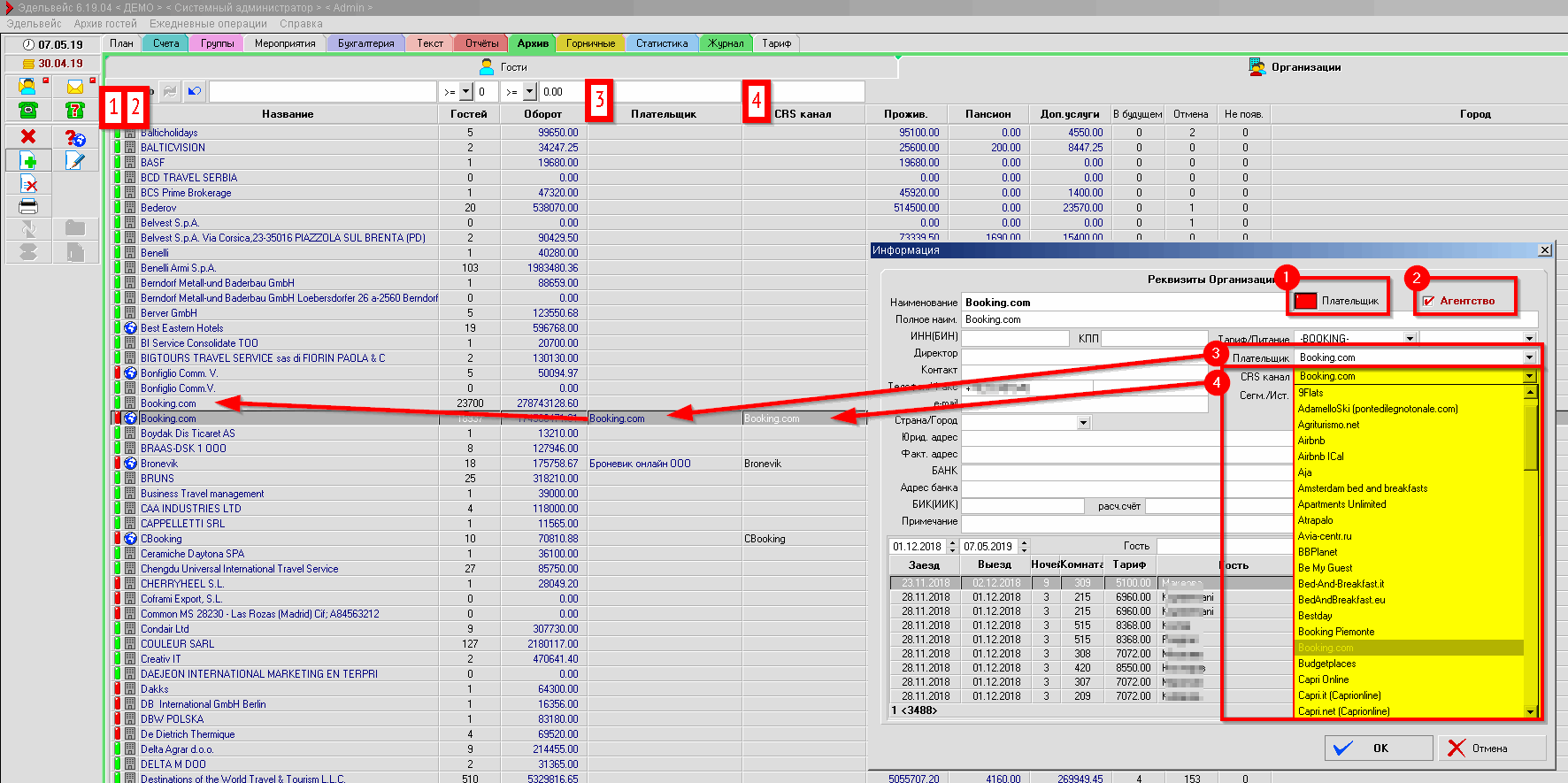The height and width of the screenshot is (783, 1568).
Task: Click the blue undo arrow icon
Action: 195,91
